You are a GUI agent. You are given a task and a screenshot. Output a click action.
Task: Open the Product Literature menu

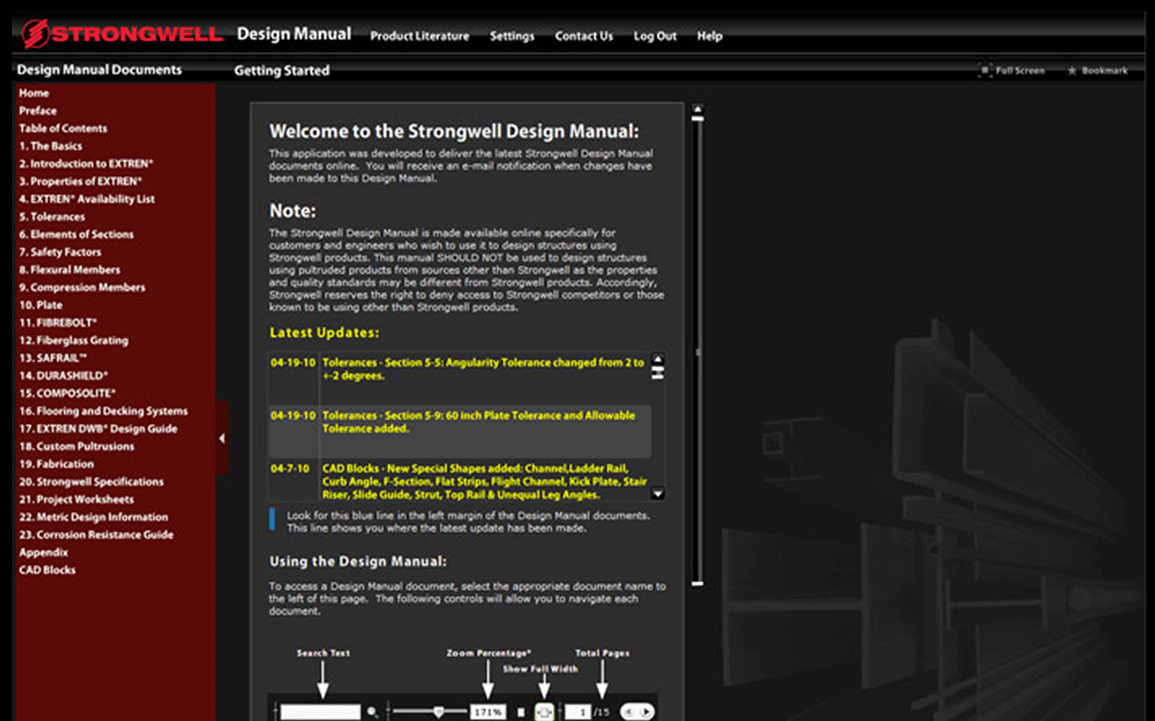click(x=419, y=36)
